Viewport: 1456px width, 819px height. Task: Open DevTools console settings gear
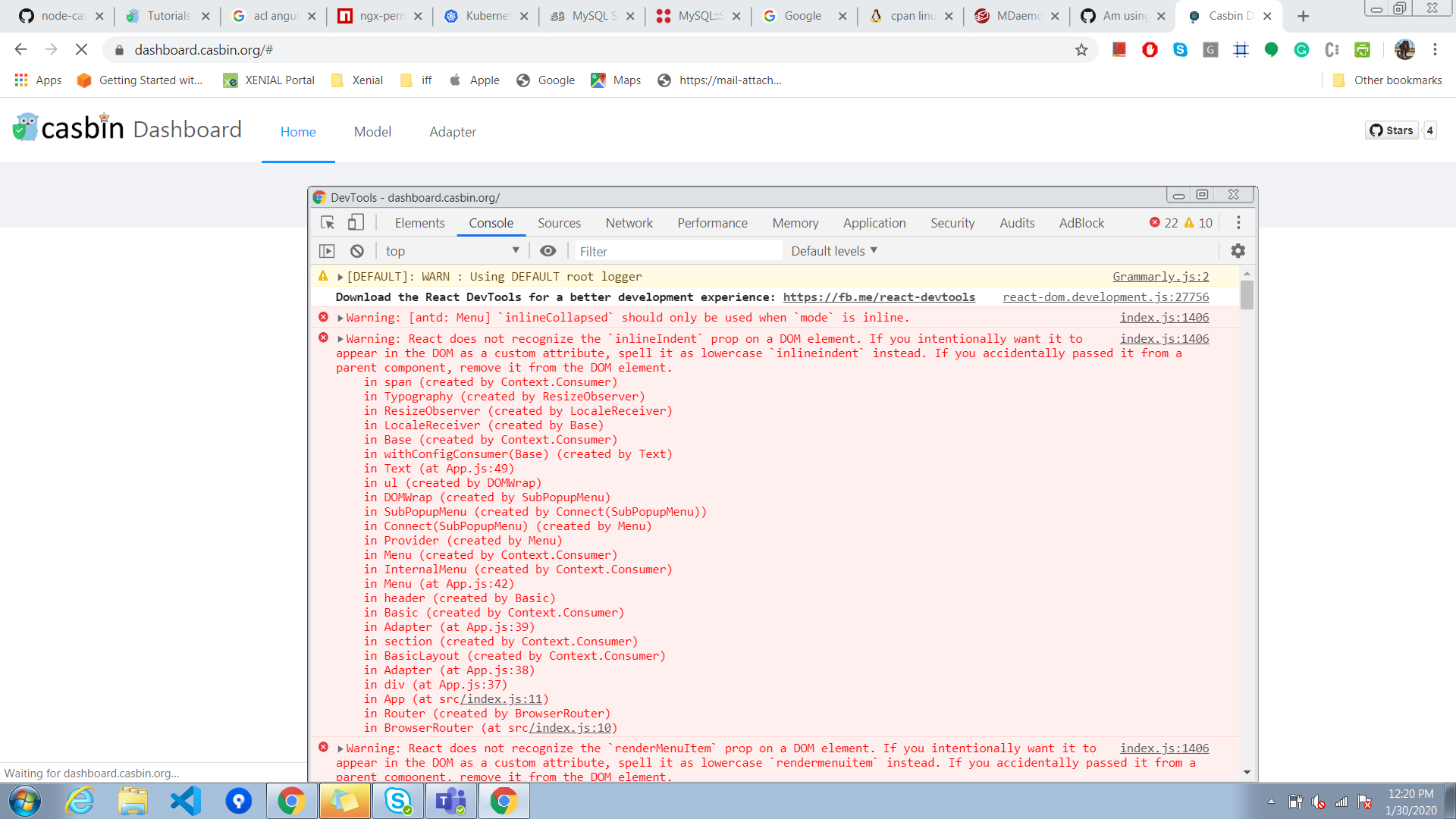pyautogui.click(x=1238, y=250)
